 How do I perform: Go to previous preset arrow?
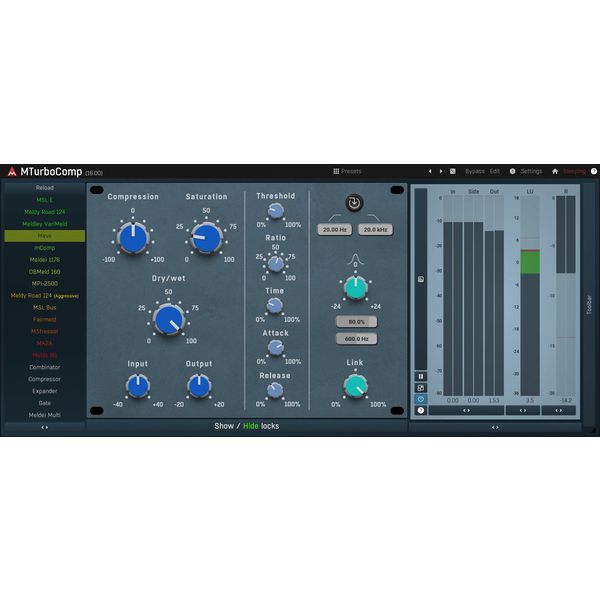[430, 171]
